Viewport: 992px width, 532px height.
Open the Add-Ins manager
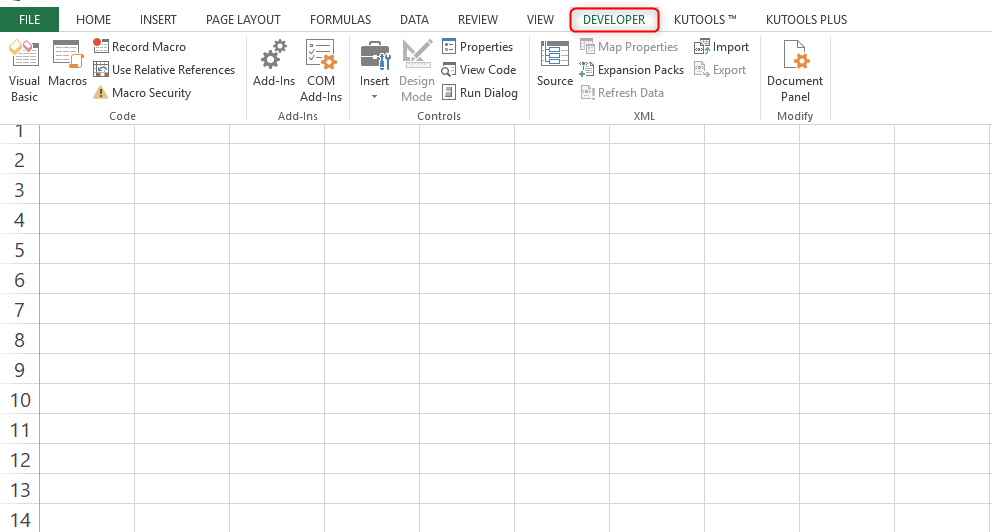[x=274, y=64]
